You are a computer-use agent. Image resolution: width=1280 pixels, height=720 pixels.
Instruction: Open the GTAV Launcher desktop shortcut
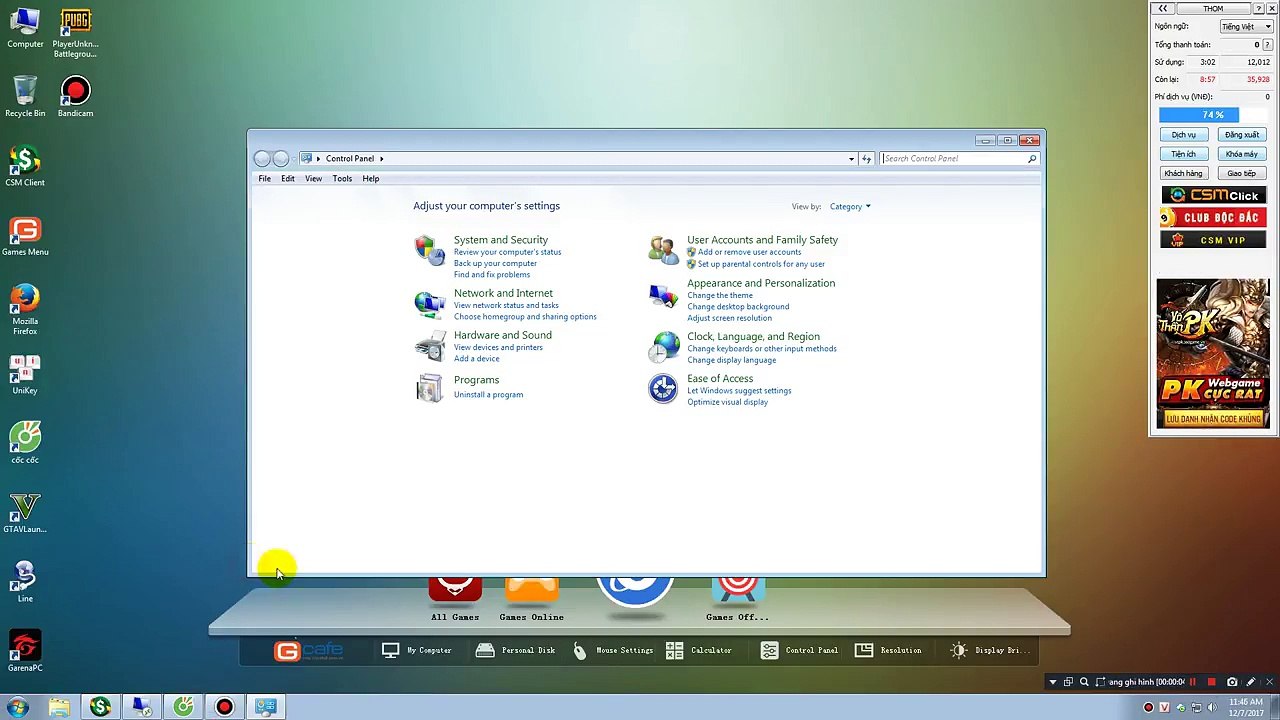click(x=25, y=513)
